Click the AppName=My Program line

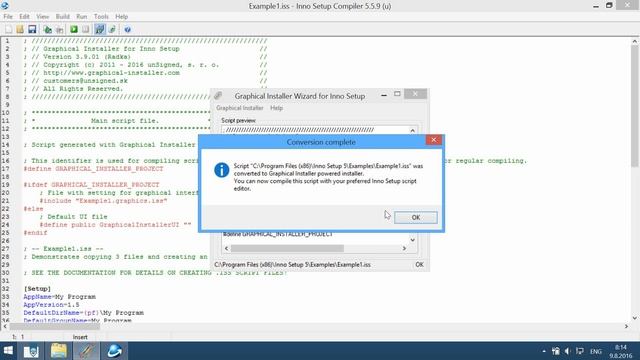(60, 297)
